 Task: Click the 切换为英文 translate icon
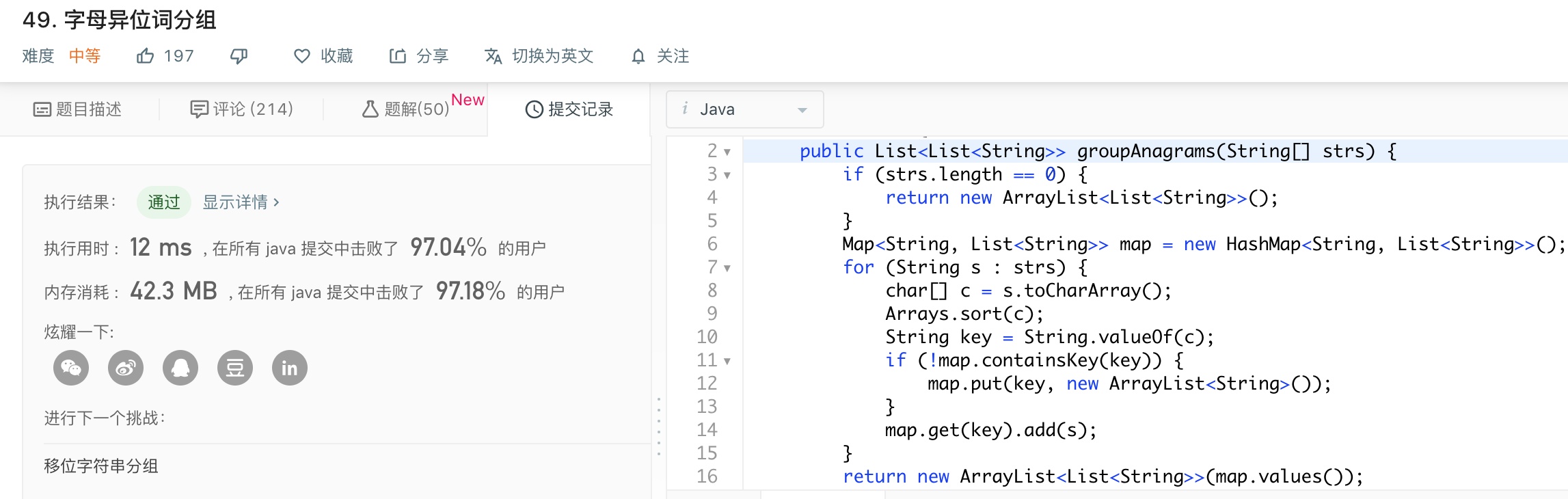coord(494,56)
